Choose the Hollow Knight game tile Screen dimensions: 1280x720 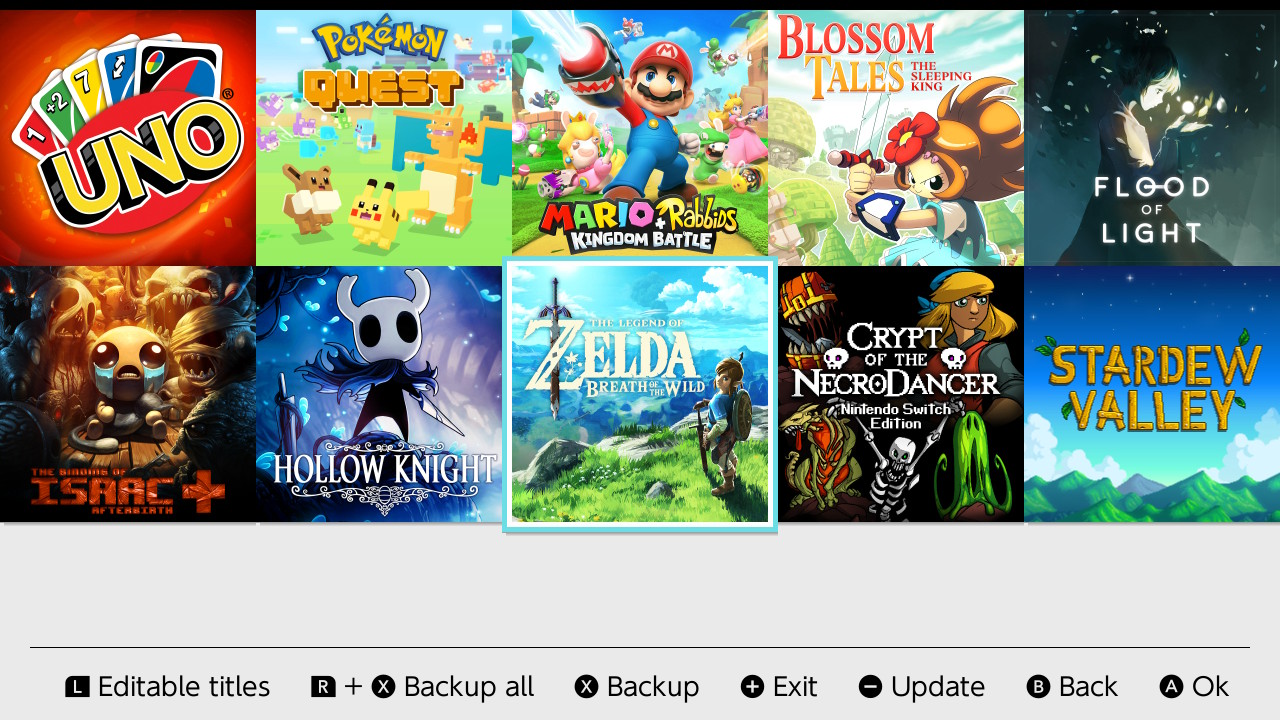(x=381, y=394)
